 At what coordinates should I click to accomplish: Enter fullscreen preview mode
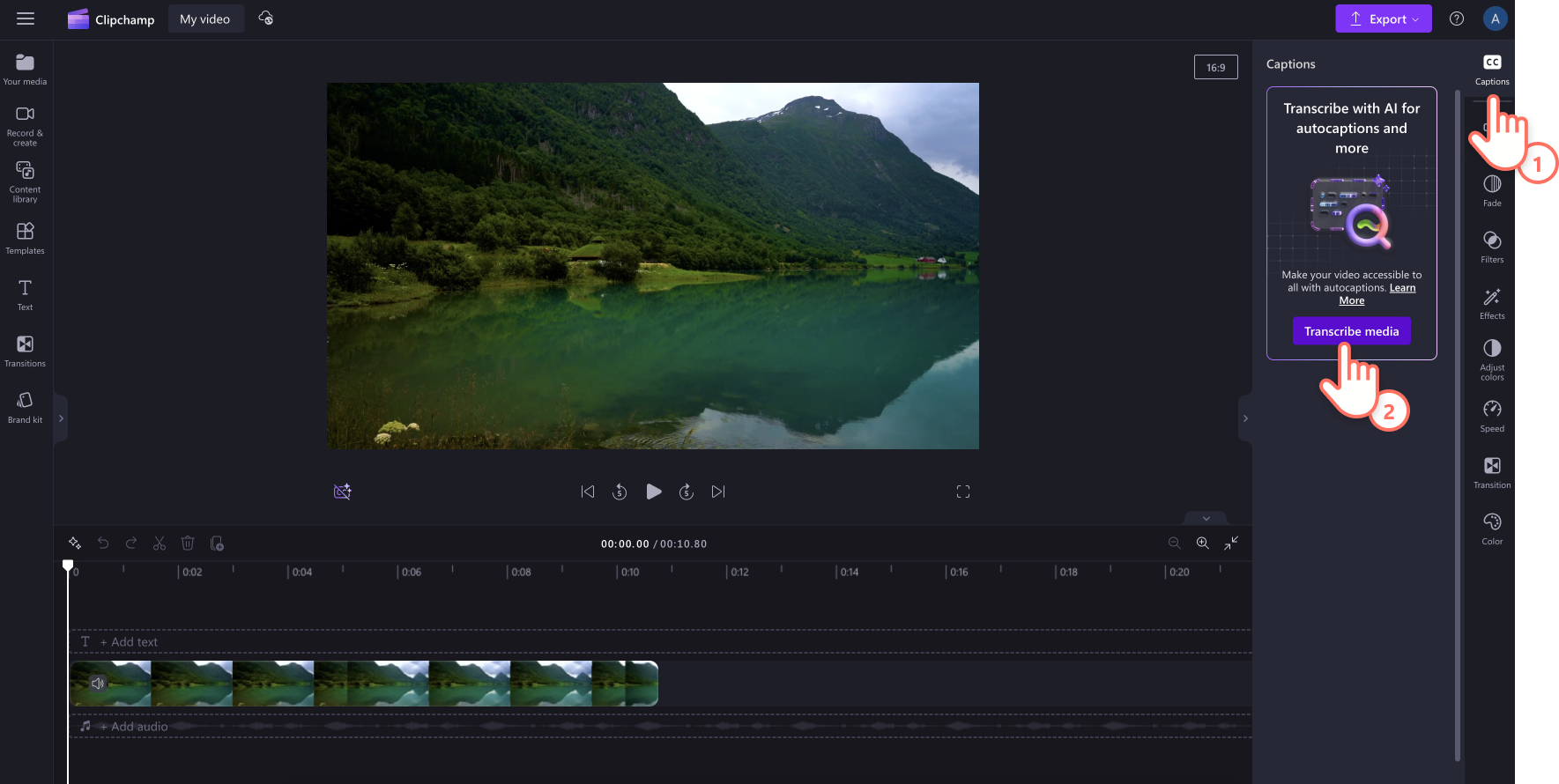[963, 492]
